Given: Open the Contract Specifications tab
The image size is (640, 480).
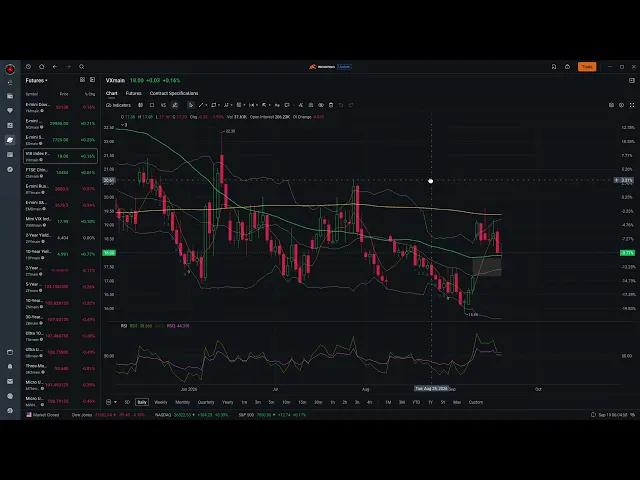Looking at the screenshot, I should click(174, 93).
